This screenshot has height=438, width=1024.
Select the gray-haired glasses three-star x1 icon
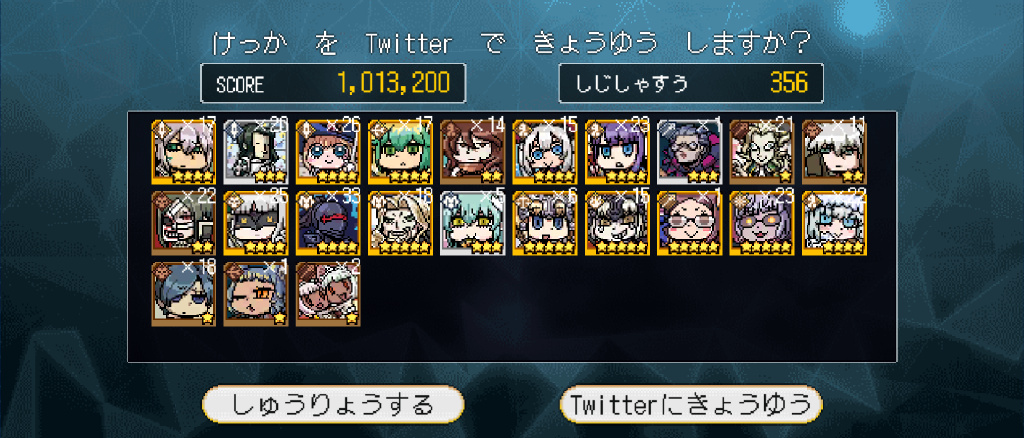(690, 151)
